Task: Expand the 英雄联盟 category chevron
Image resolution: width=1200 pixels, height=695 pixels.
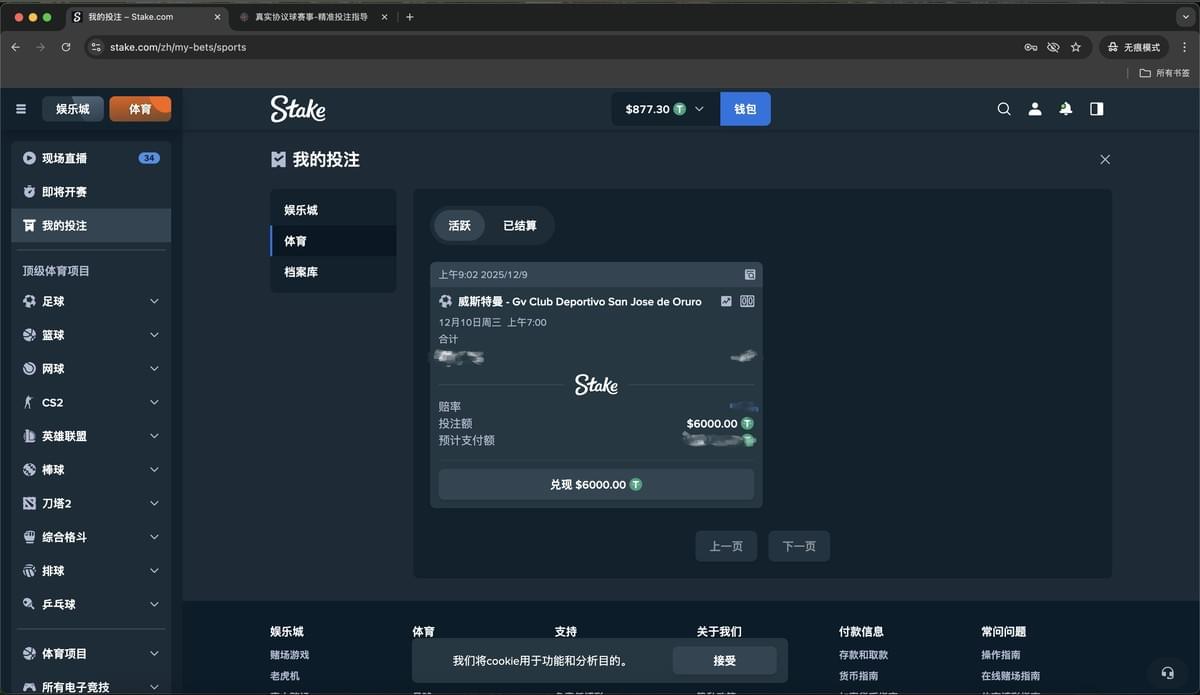Action: 154,436
